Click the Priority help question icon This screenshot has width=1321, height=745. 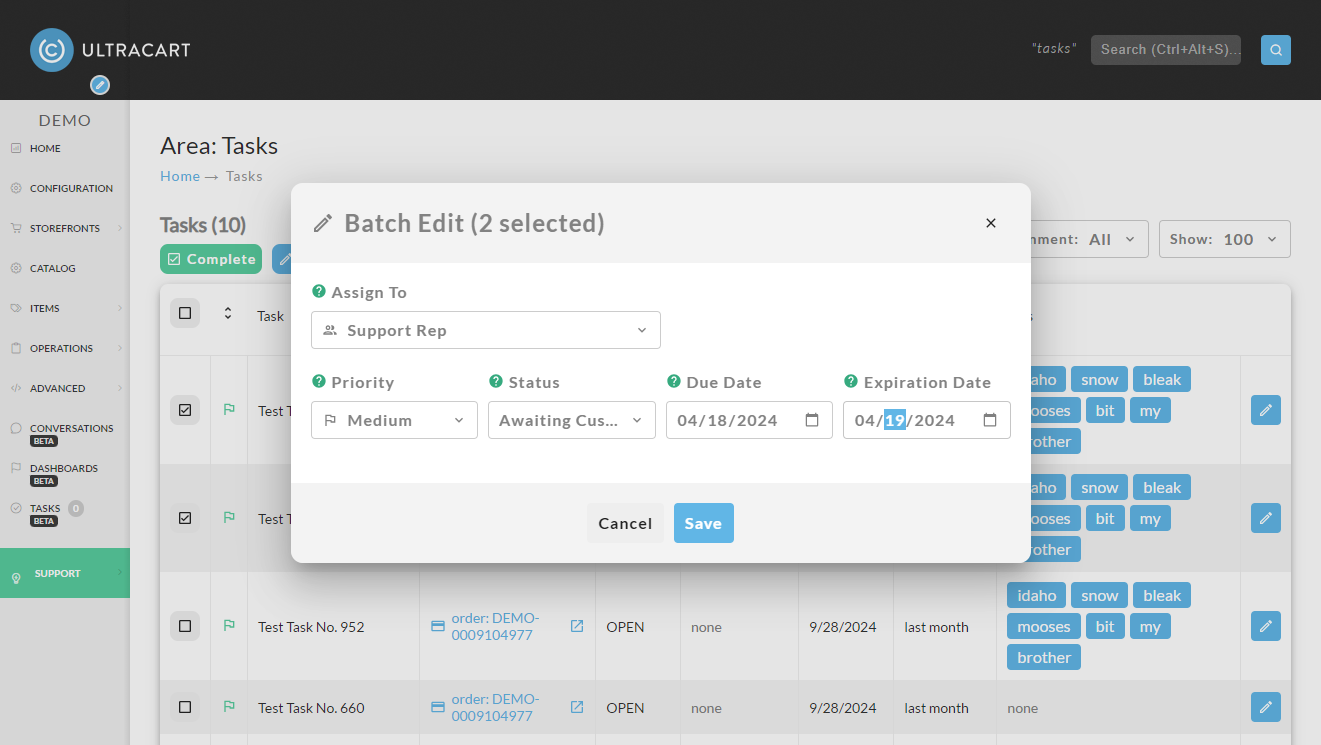(x=319, y=382)
